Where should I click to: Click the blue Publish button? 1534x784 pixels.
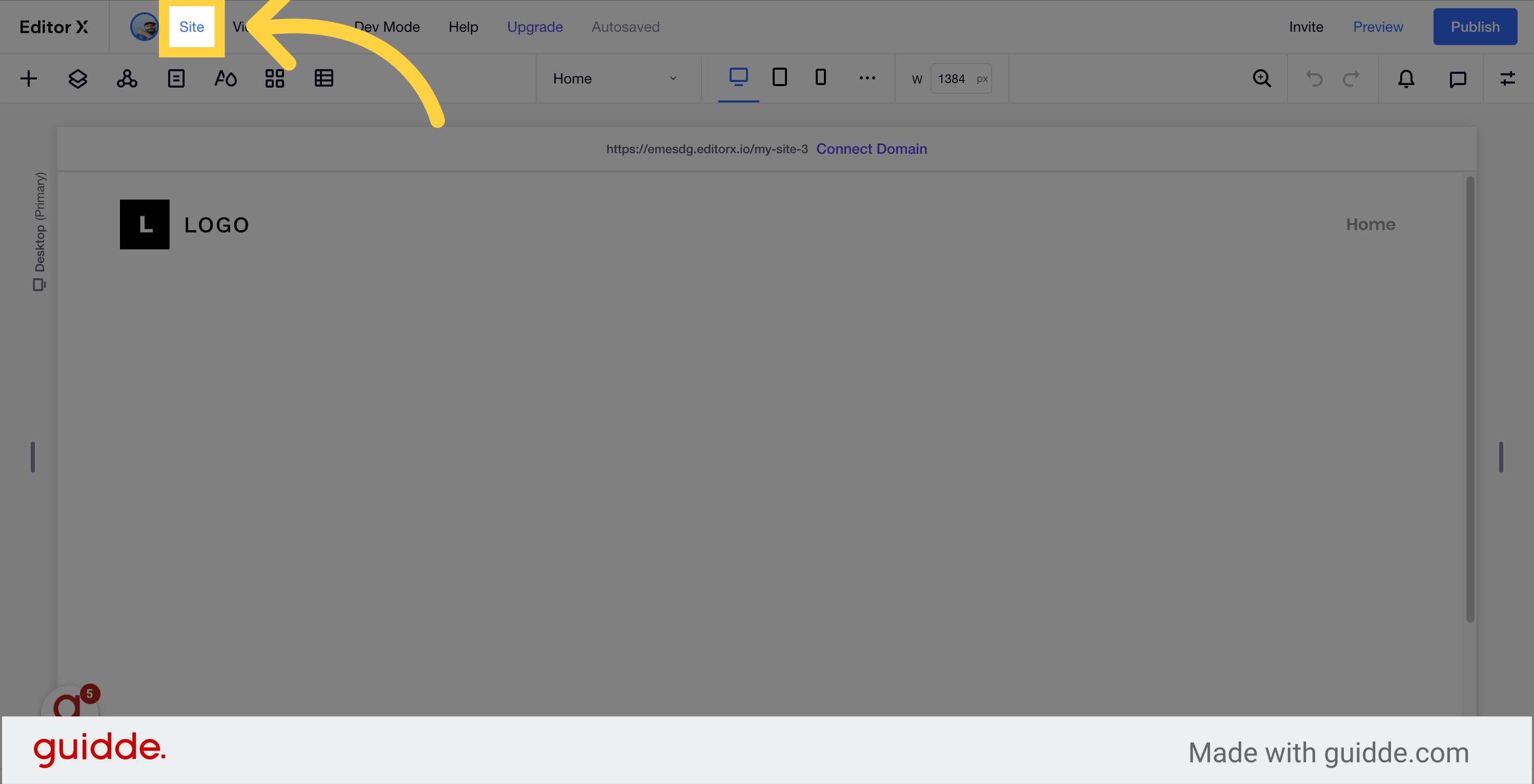[1475, 27]
